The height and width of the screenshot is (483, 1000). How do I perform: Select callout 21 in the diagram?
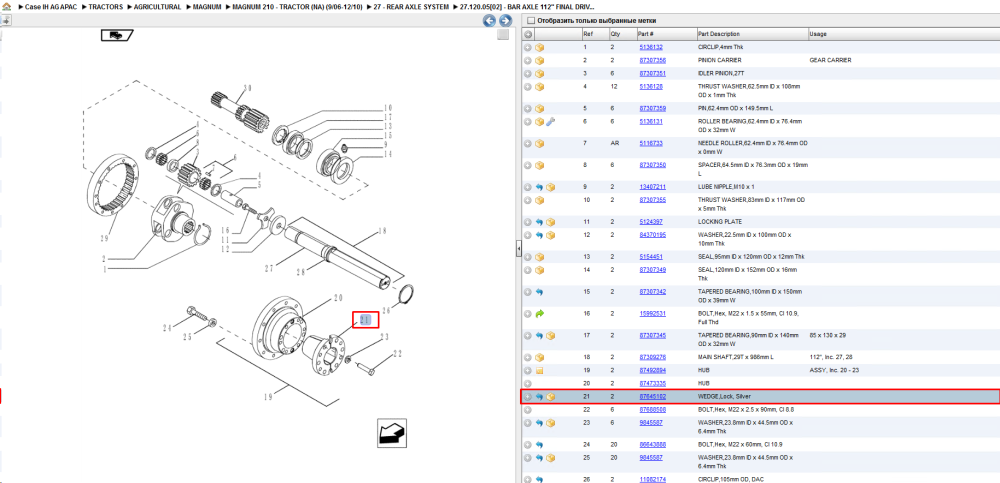pos(366,320)
